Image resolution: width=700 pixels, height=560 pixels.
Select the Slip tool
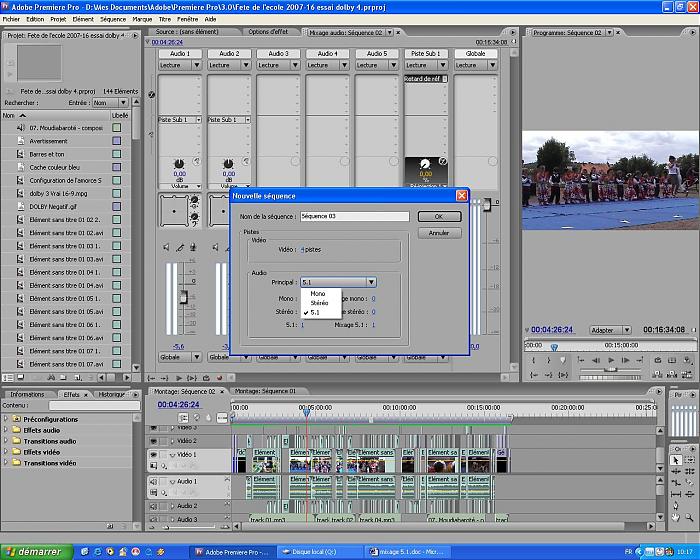point(675,494)
